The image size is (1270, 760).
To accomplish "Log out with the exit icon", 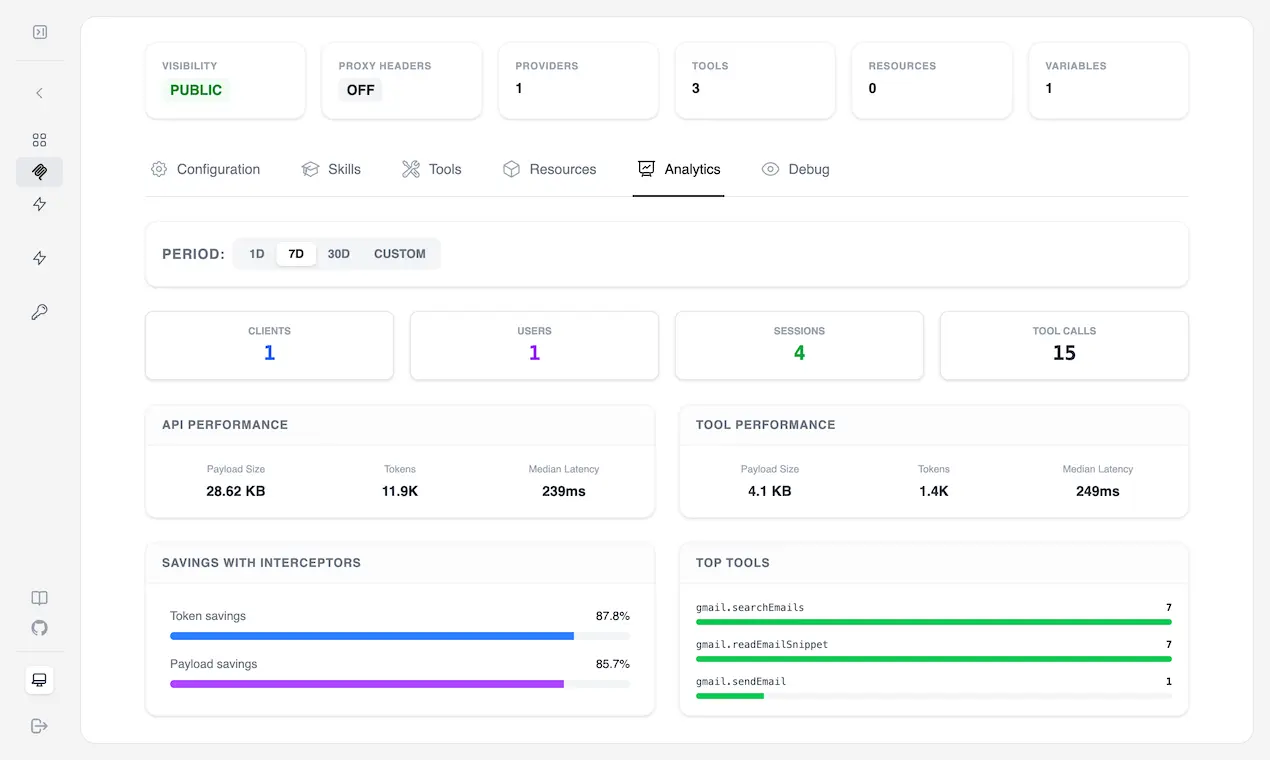I will (40, 726).
